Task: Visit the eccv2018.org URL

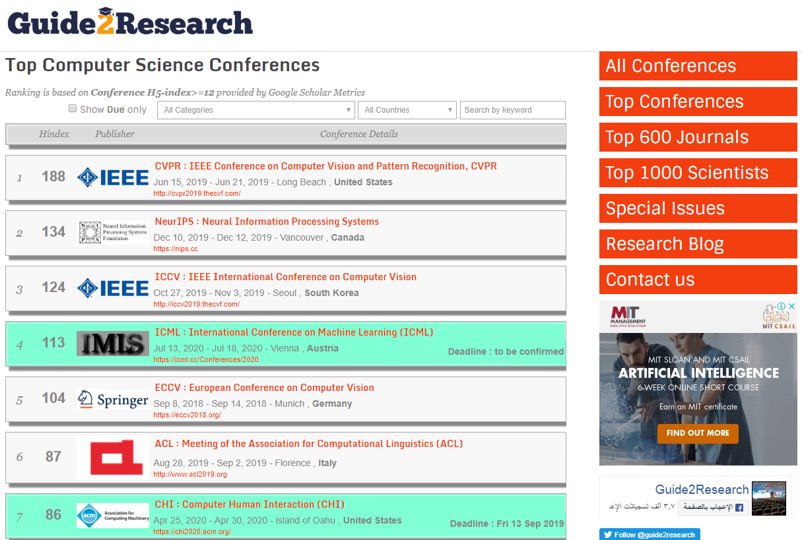Action: pyautogui.click(x=187, y=415)
